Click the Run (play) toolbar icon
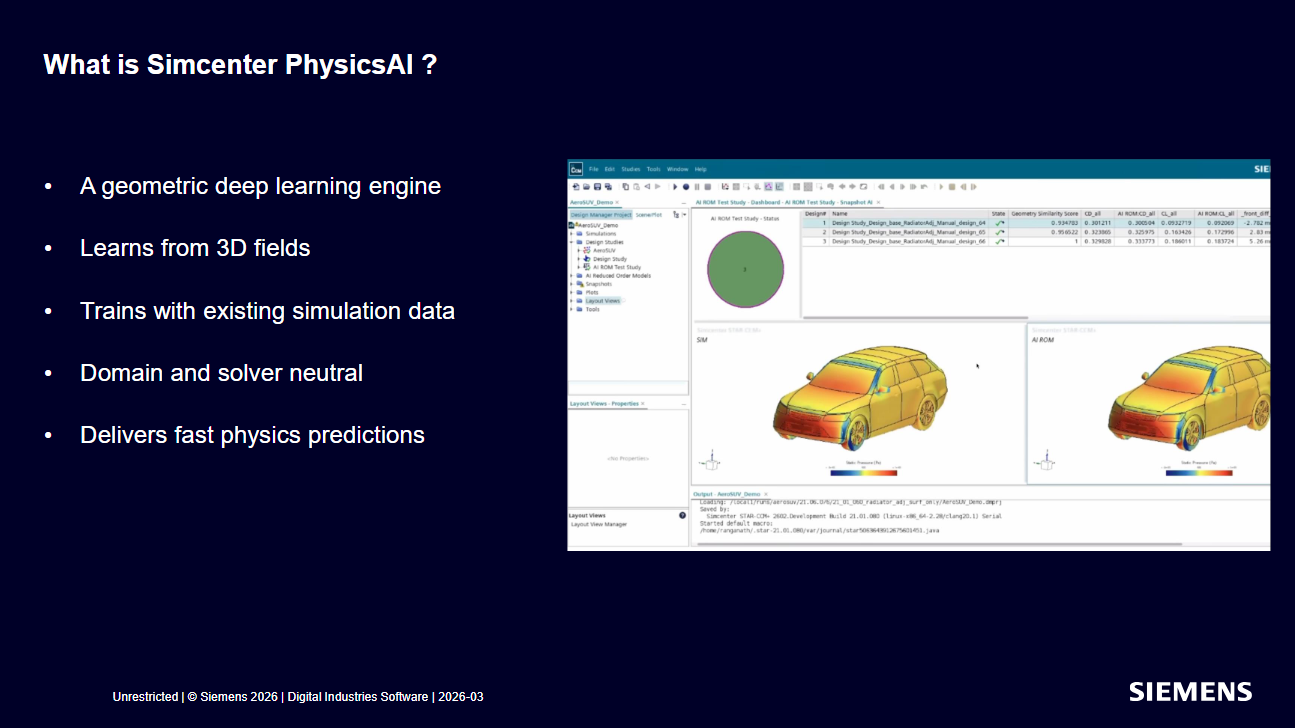The width and height of the screenshot is (1295, 728). pyautogui.click(x=675, y=187)
